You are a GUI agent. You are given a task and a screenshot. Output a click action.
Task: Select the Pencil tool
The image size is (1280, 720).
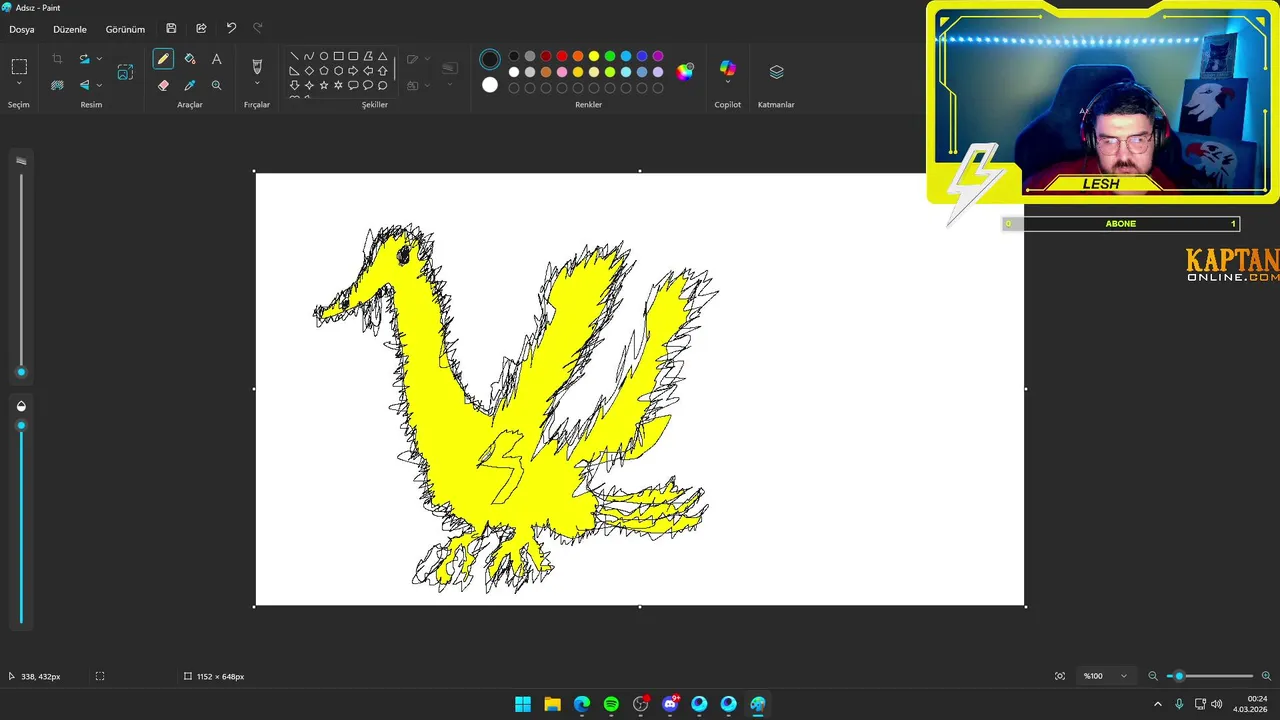pyautogui.click(x=163, y=59)
